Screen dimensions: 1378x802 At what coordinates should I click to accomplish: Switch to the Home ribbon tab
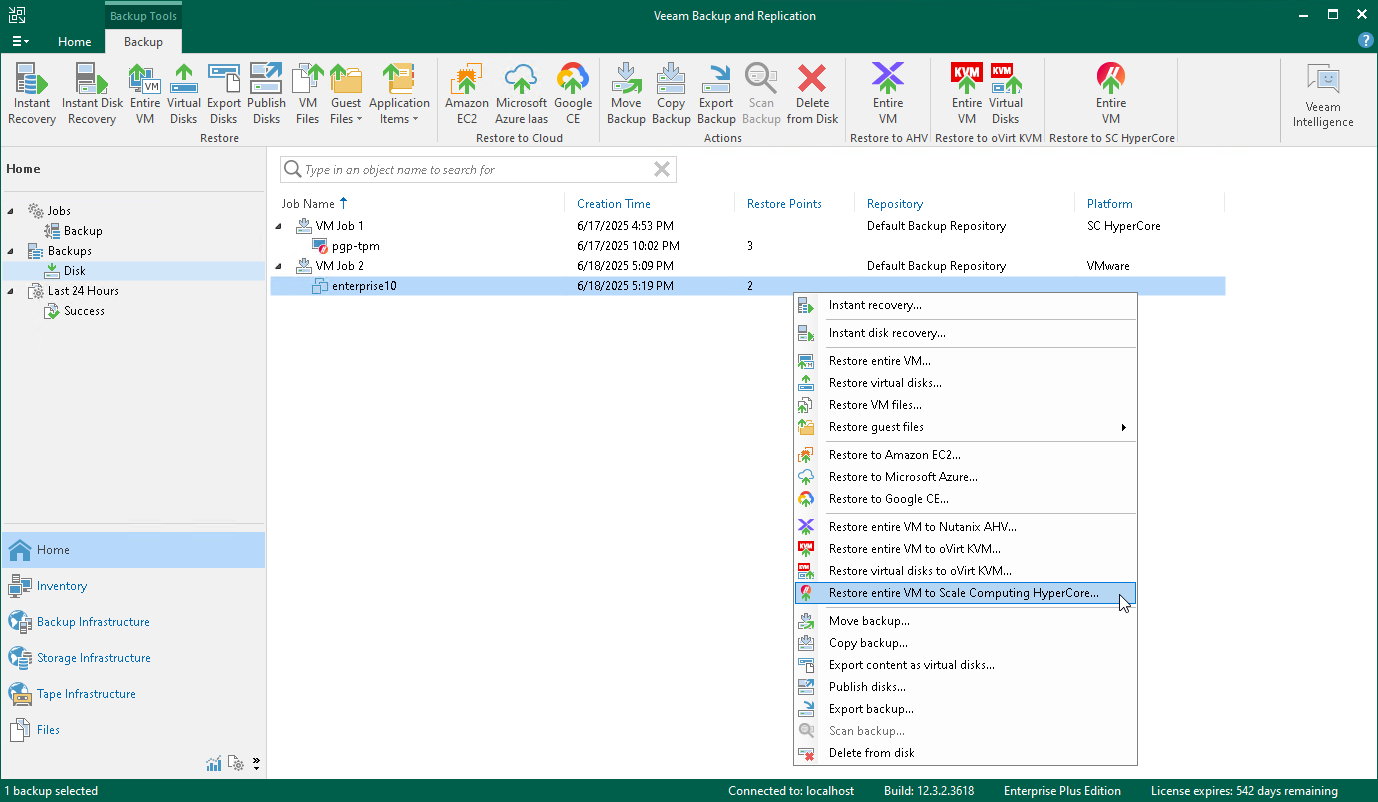[x=75, y=42]
